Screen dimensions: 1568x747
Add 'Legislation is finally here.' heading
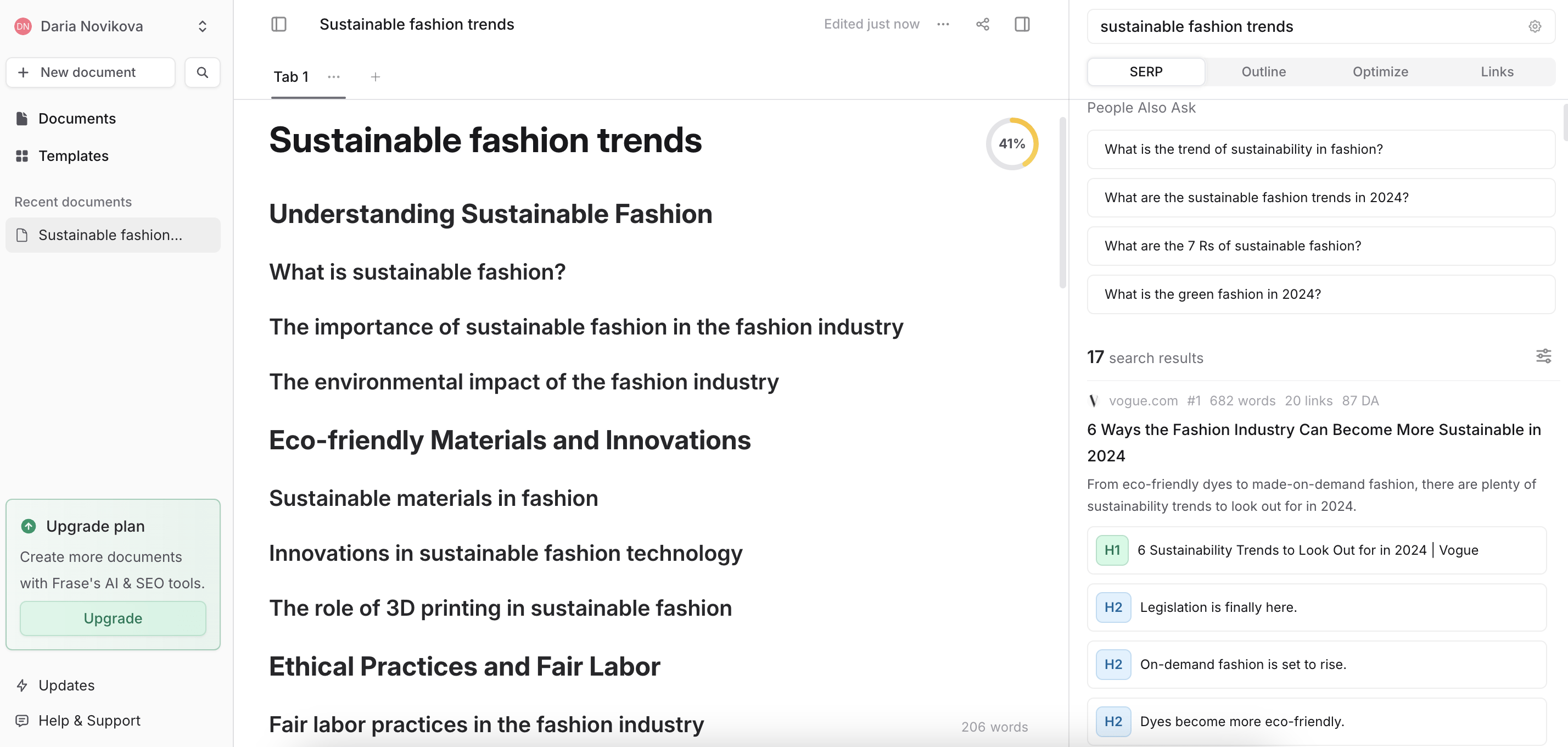(1317, 607)
